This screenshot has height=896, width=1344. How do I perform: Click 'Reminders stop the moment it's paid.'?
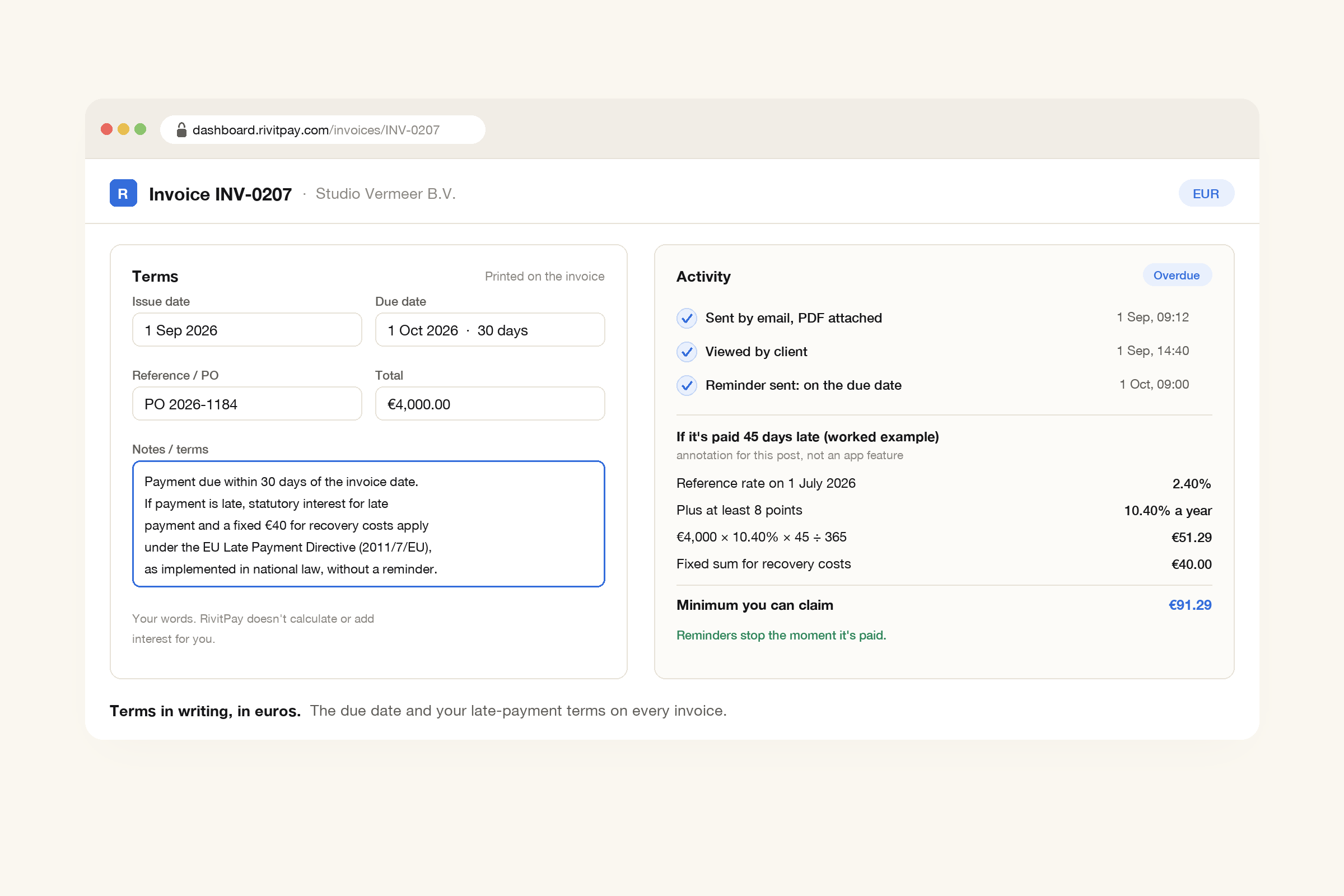click(x=781, y=636)
